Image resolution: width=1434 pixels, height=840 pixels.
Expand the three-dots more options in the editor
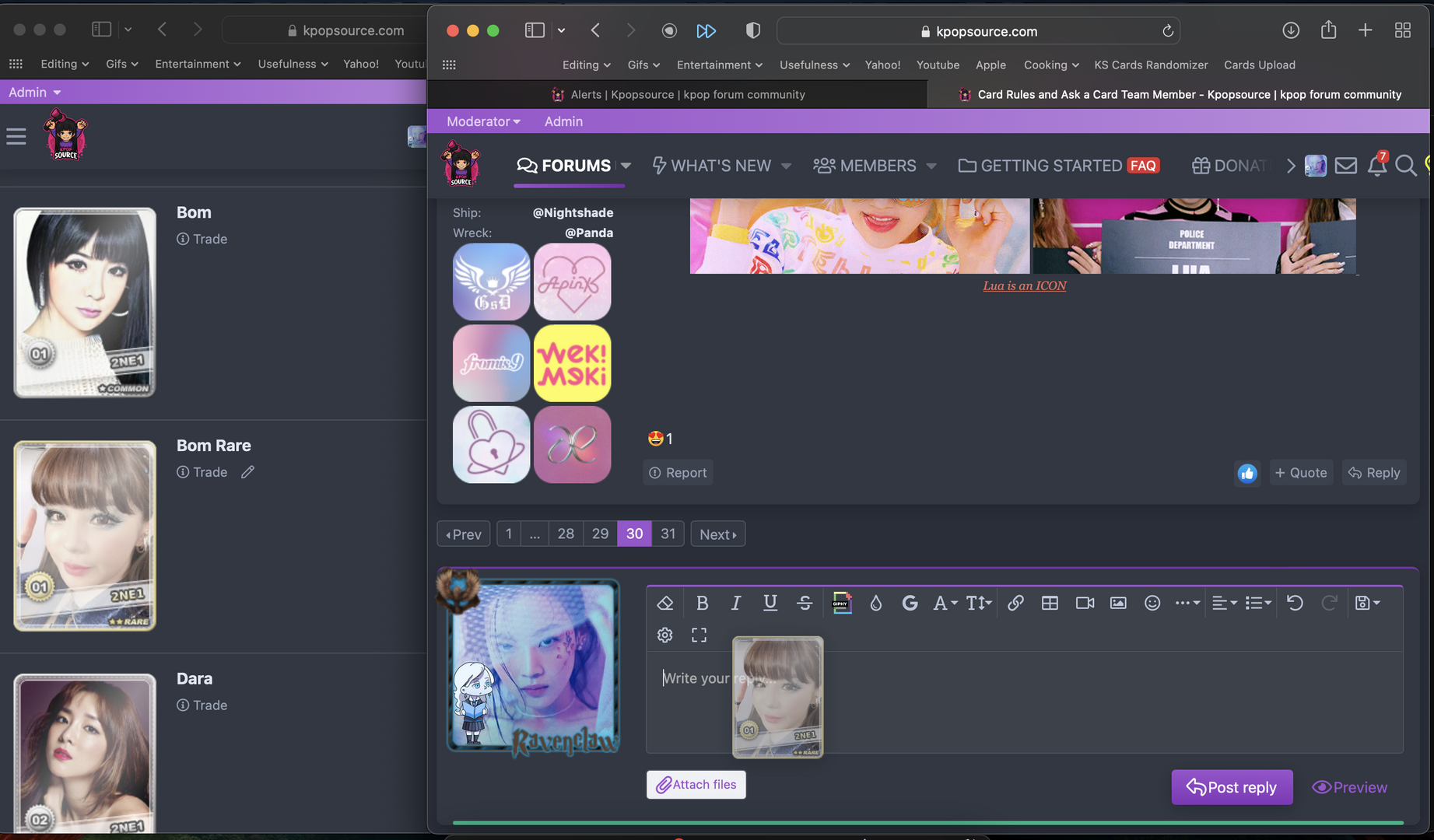point(1187,603)
